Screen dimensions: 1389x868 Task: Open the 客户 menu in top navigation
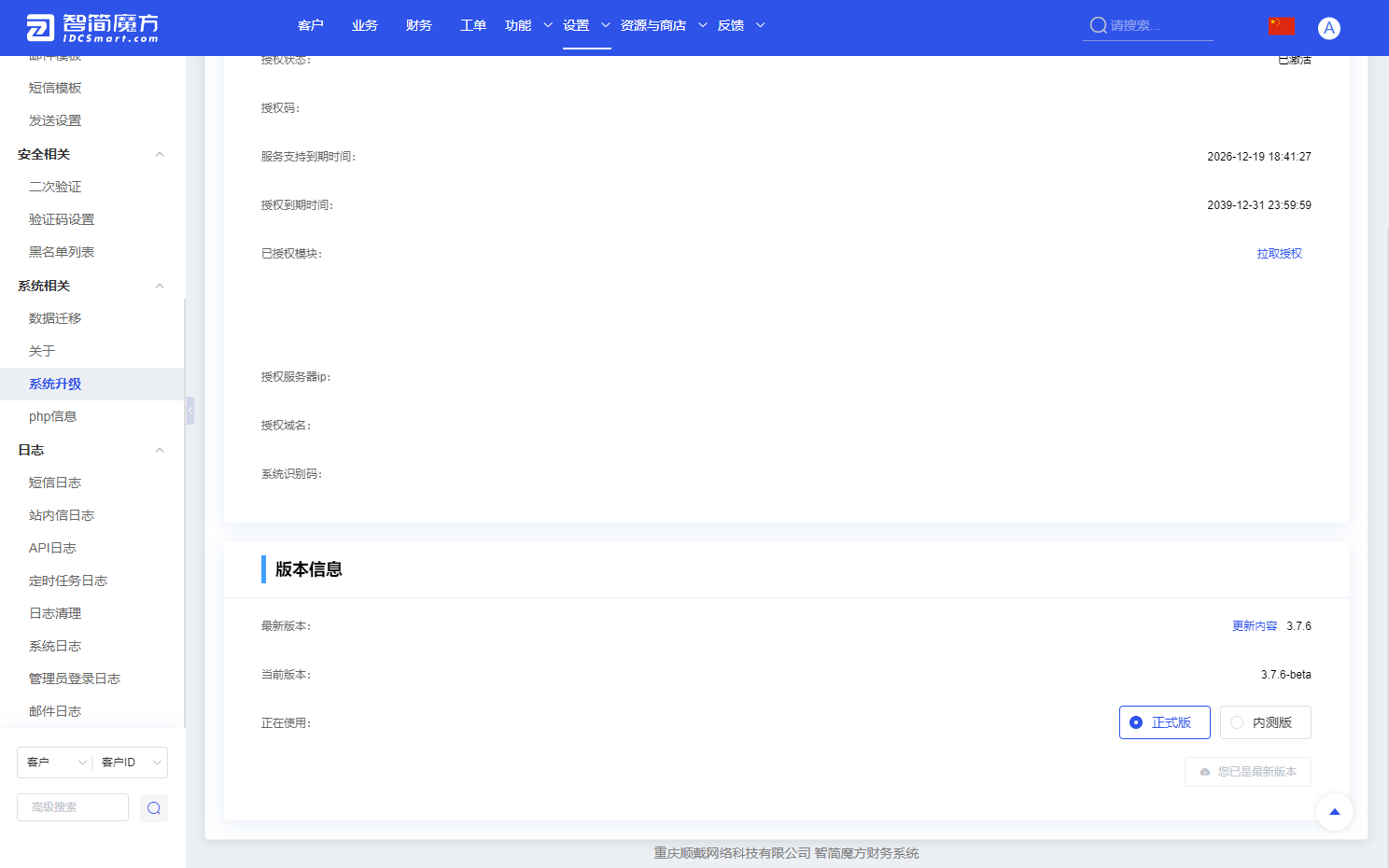pos(311,25)
